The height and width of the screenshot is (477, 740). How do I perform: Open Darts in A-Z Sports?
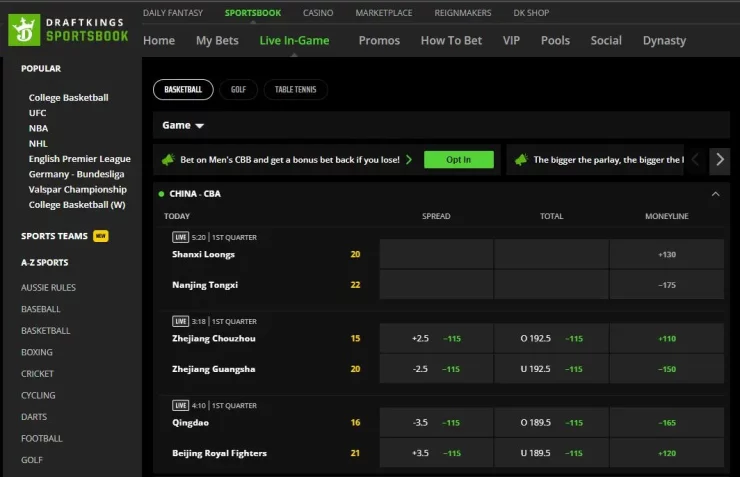34,417
